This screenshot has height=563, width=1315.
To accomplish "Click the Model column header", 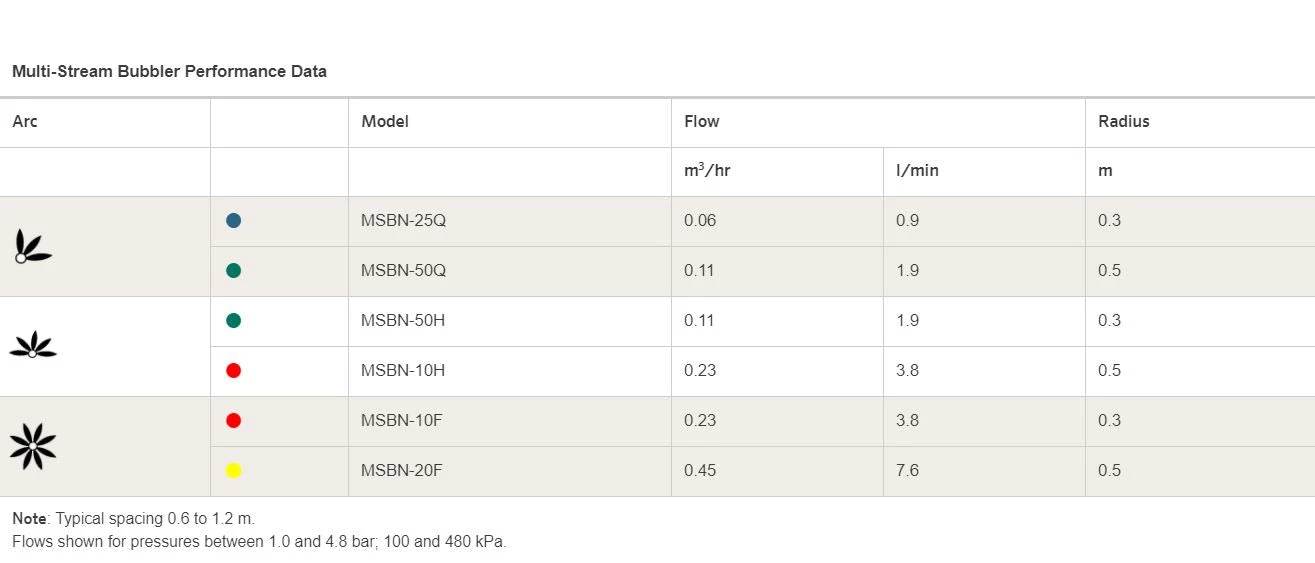I will coord(385,122).
